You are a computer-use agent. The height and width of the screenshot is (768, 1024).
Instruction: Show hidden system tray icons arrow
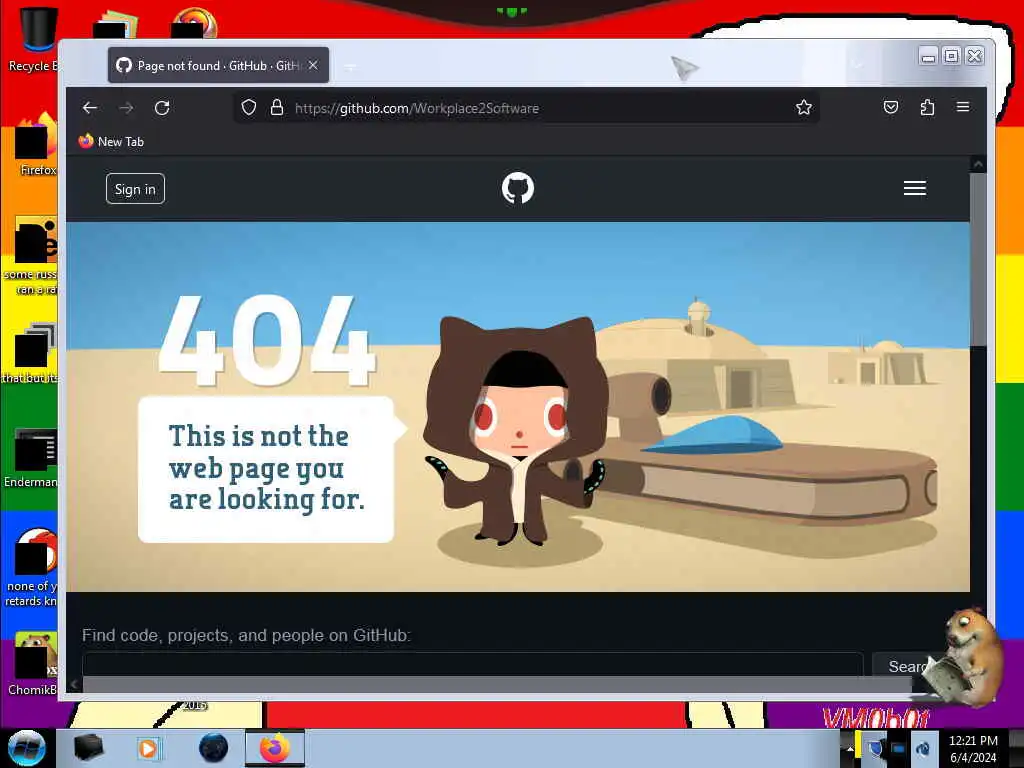(850, 748)
